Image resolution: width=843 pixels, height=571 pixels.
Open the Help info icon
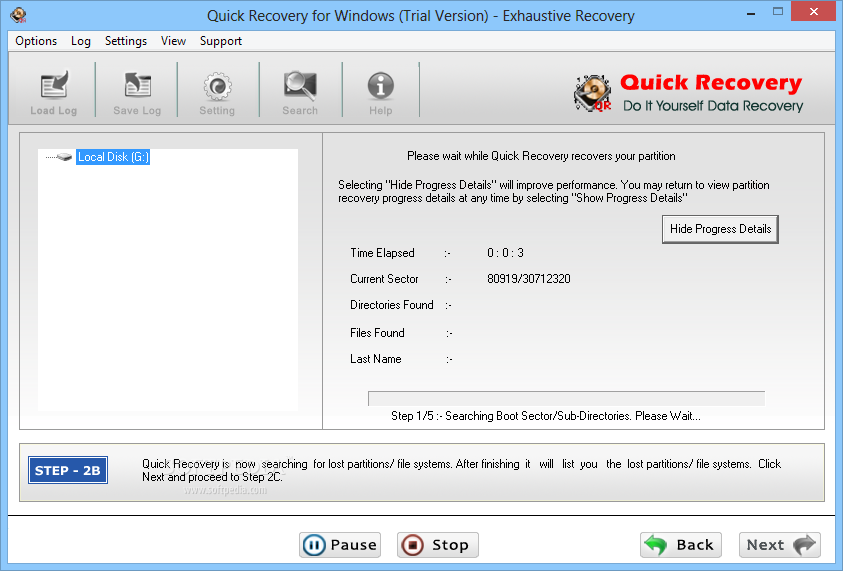[x=381, y=86]
